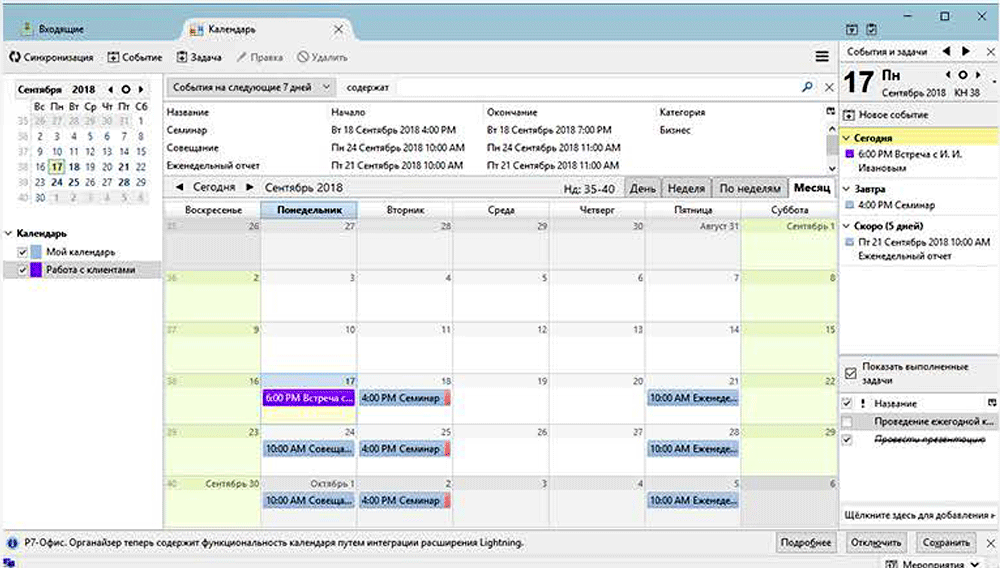This screenshot has width=1000, height=568.
Task: Show next pane in События и задачи
Action: tap(966, 51)
